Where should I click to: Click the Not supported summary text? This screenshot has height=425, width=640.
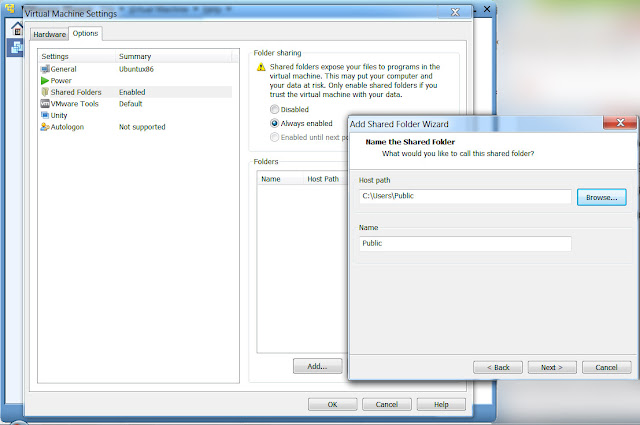[x=142, y=127]
